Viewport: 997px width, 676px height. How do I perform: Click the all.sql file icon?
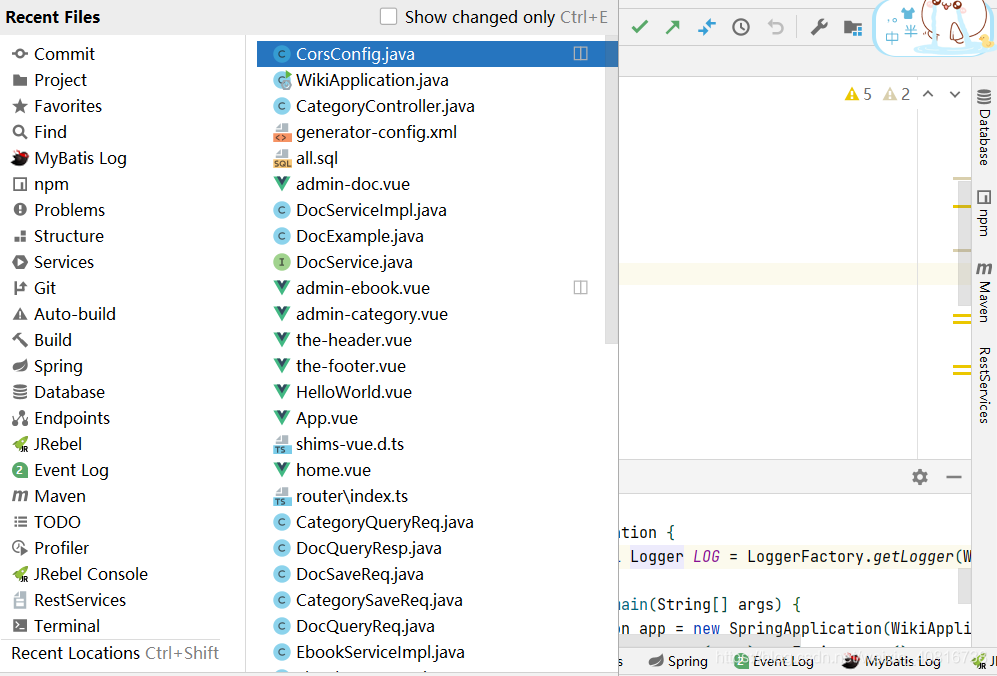282,158
